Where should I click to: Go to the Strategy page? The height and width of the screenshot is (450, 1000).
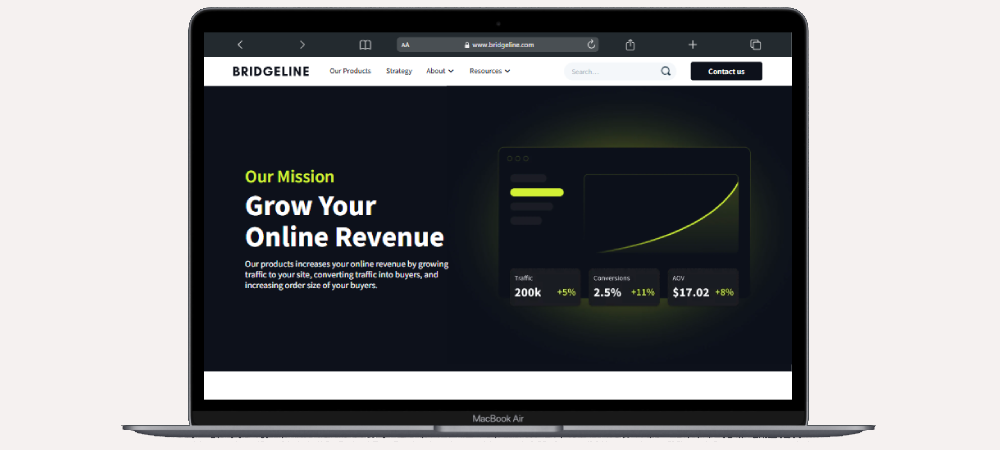[x=399, y=71]
